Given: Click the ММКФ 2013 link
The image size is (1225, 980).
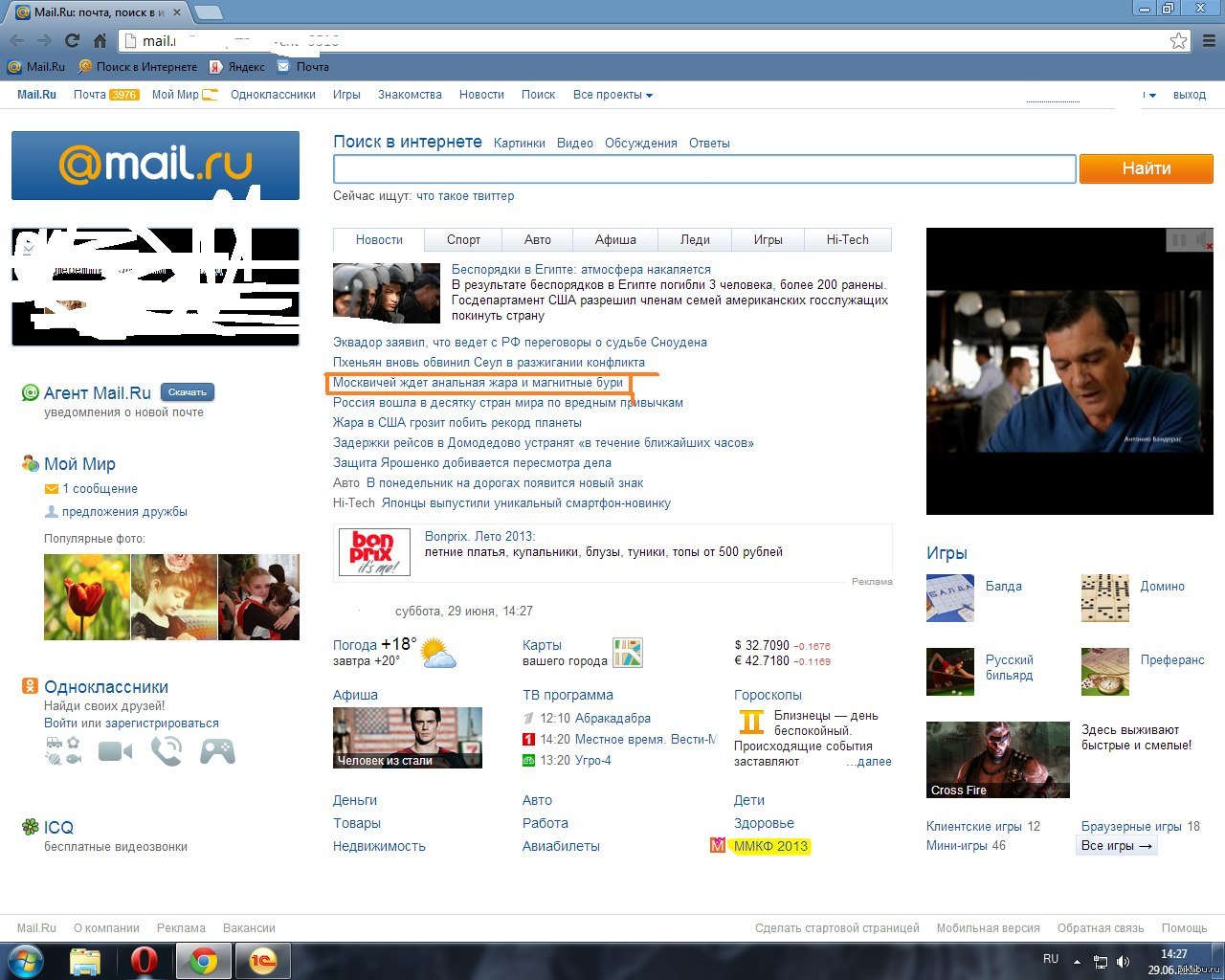Looking at the screenshot, I should coord(770,846).
